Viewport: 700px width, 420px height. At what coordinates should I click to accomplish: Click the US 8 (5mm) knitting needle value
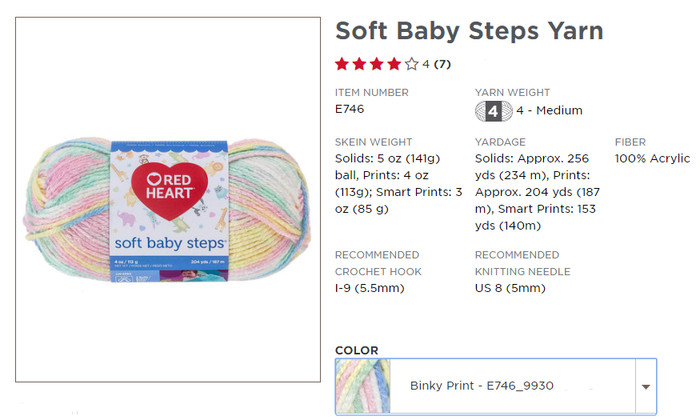click(x=510, y=288)
